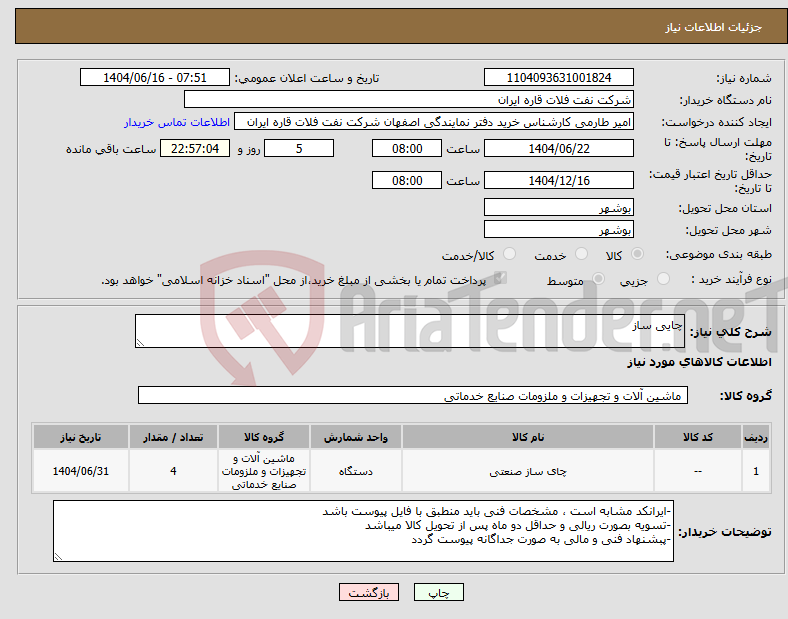Click the تاریخ نیاز column header

[80, 437]
